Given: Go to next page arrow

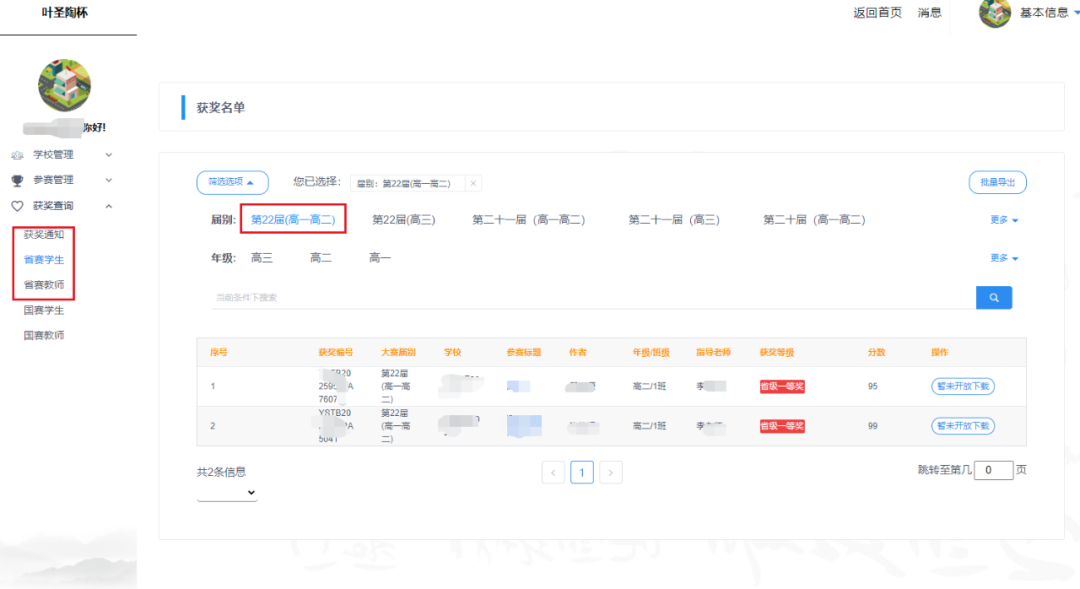Looking at the screenshot, I should [610, 472].
